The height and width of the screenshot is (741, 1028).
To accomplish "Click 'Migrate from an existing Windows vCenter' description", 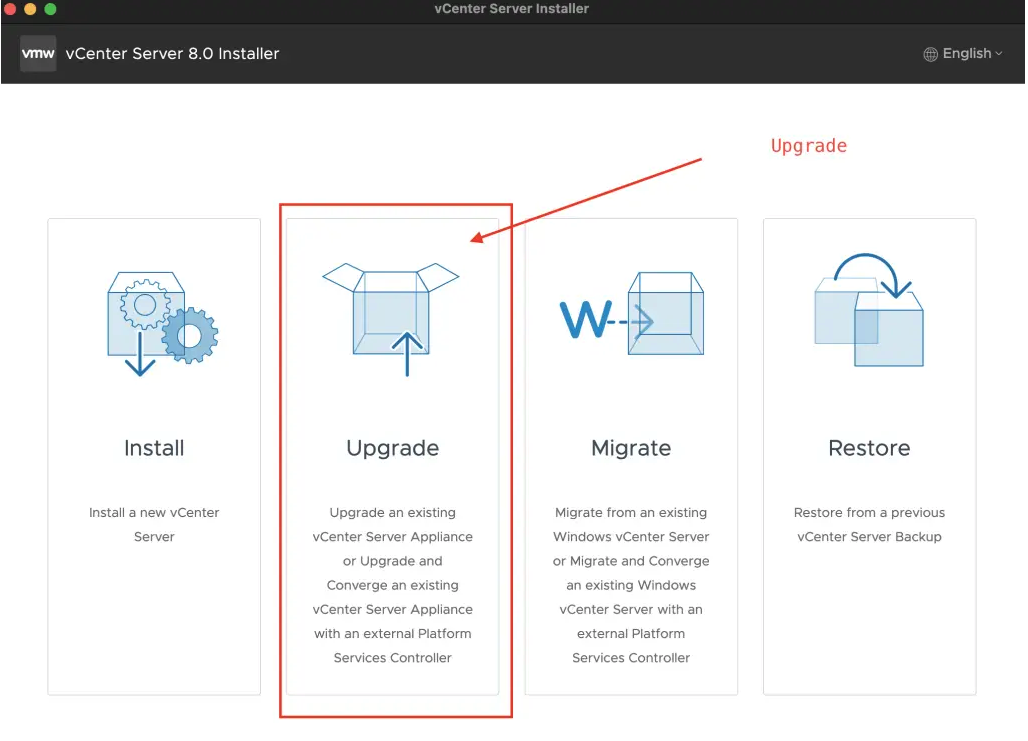I will (631, 585).
